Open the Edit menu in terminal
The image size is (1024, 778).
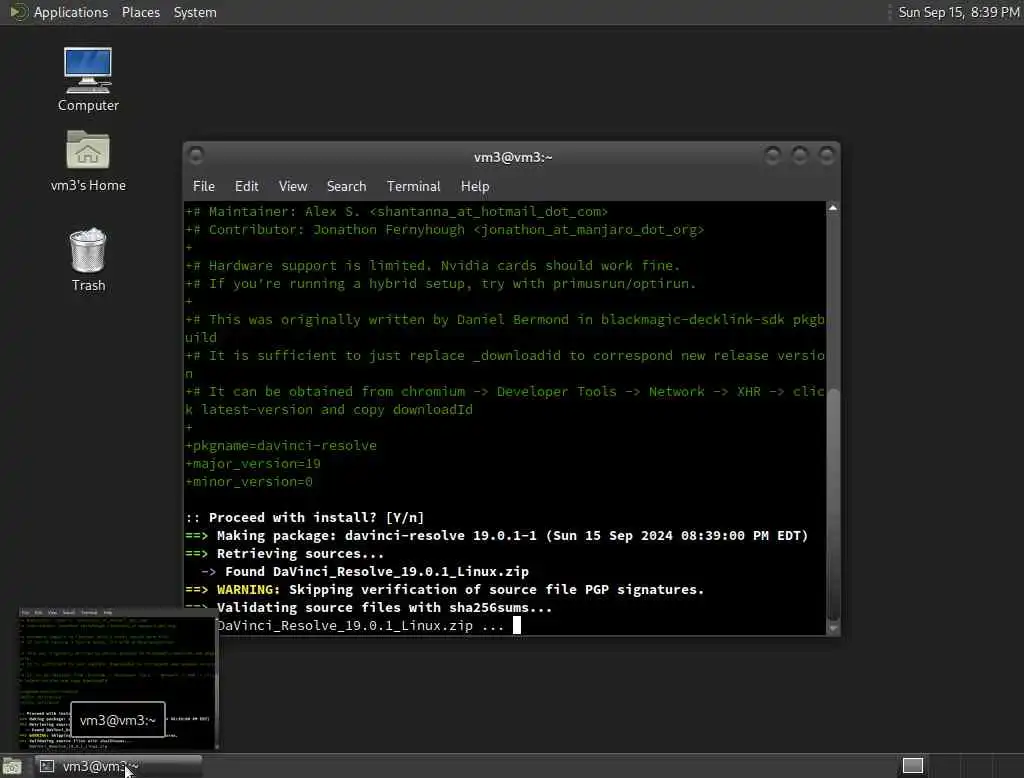click(246, 186)
